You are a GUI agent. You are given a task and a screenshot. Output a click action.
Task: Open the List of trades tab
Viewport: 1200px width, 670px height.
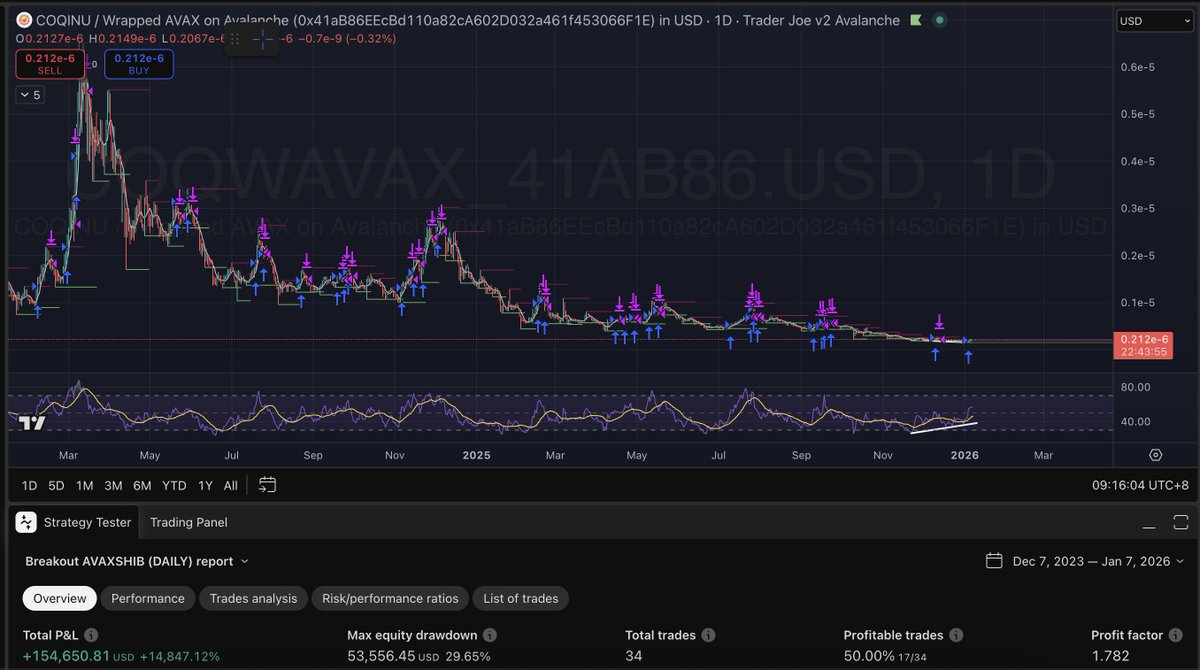point(521,598)
